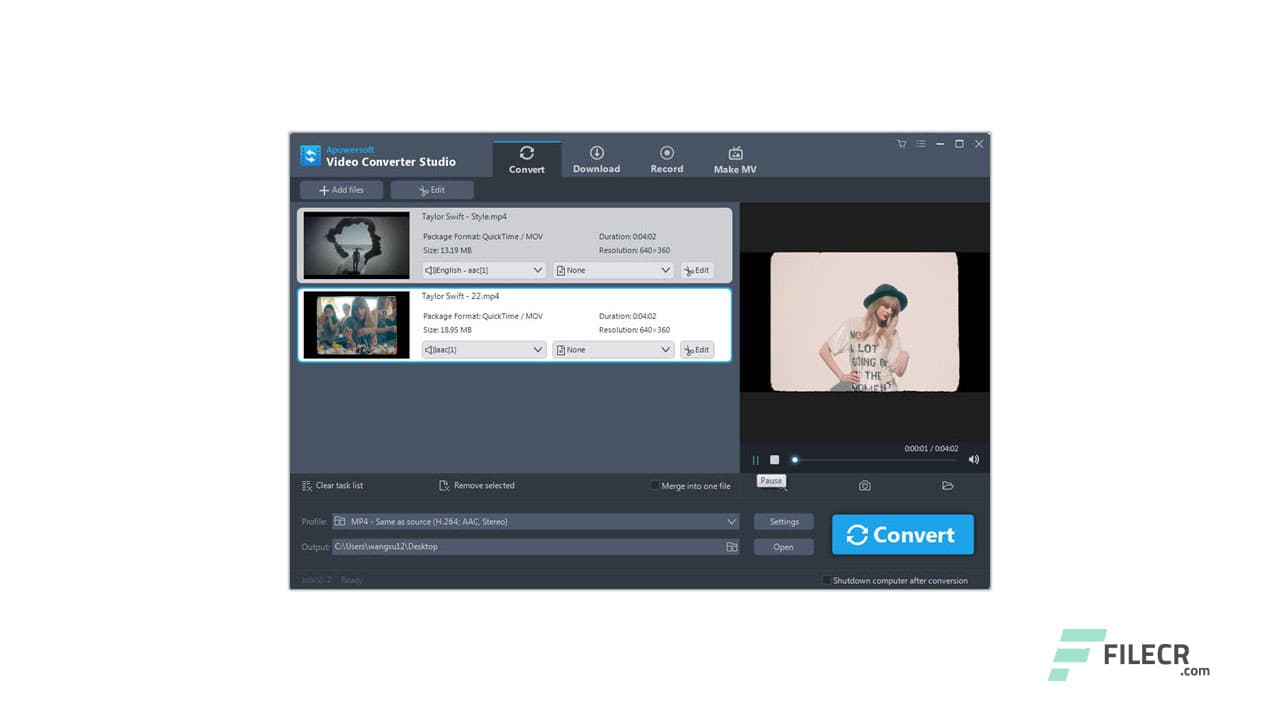Open the output folder icon below the preview
The image size is (1280, 720).
click(x=947, y=484)
